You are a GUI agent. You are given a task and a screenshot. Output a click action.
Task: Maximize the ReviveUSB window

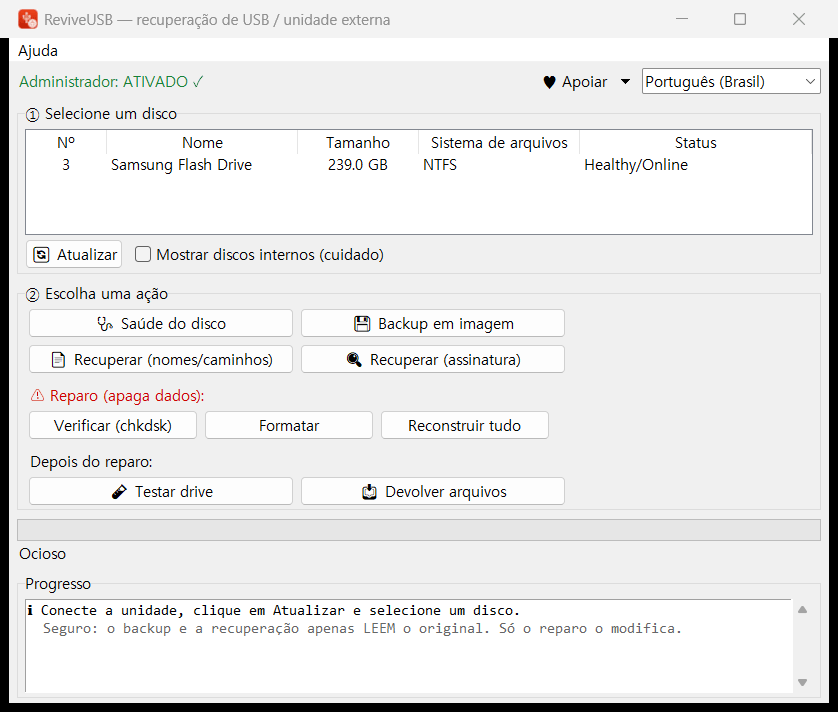740,19
